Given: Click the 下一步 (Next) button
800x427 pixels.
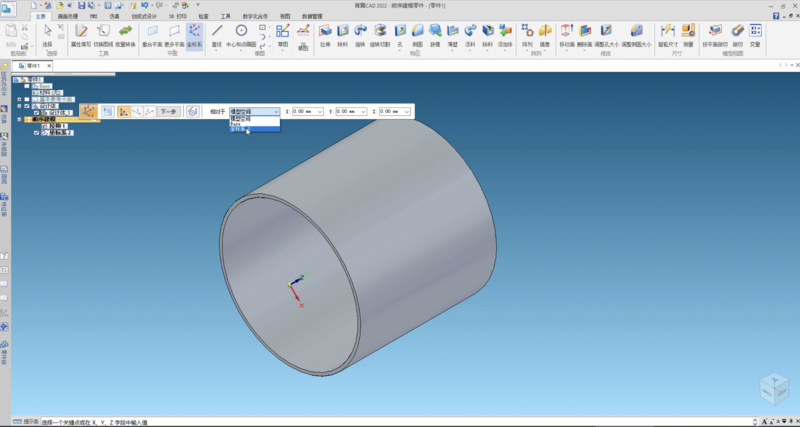Looking at the screenshot, I should point(169,111).
